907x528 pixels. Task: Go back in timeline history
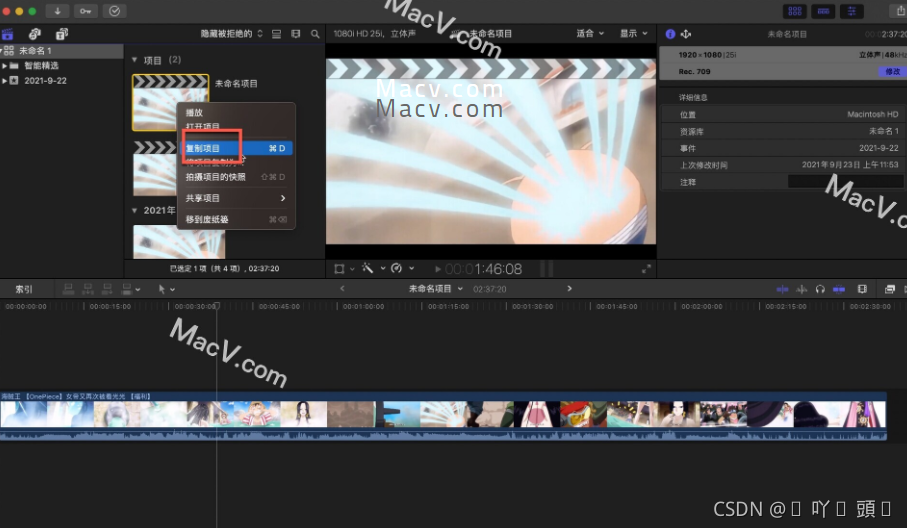pos(342,289)
